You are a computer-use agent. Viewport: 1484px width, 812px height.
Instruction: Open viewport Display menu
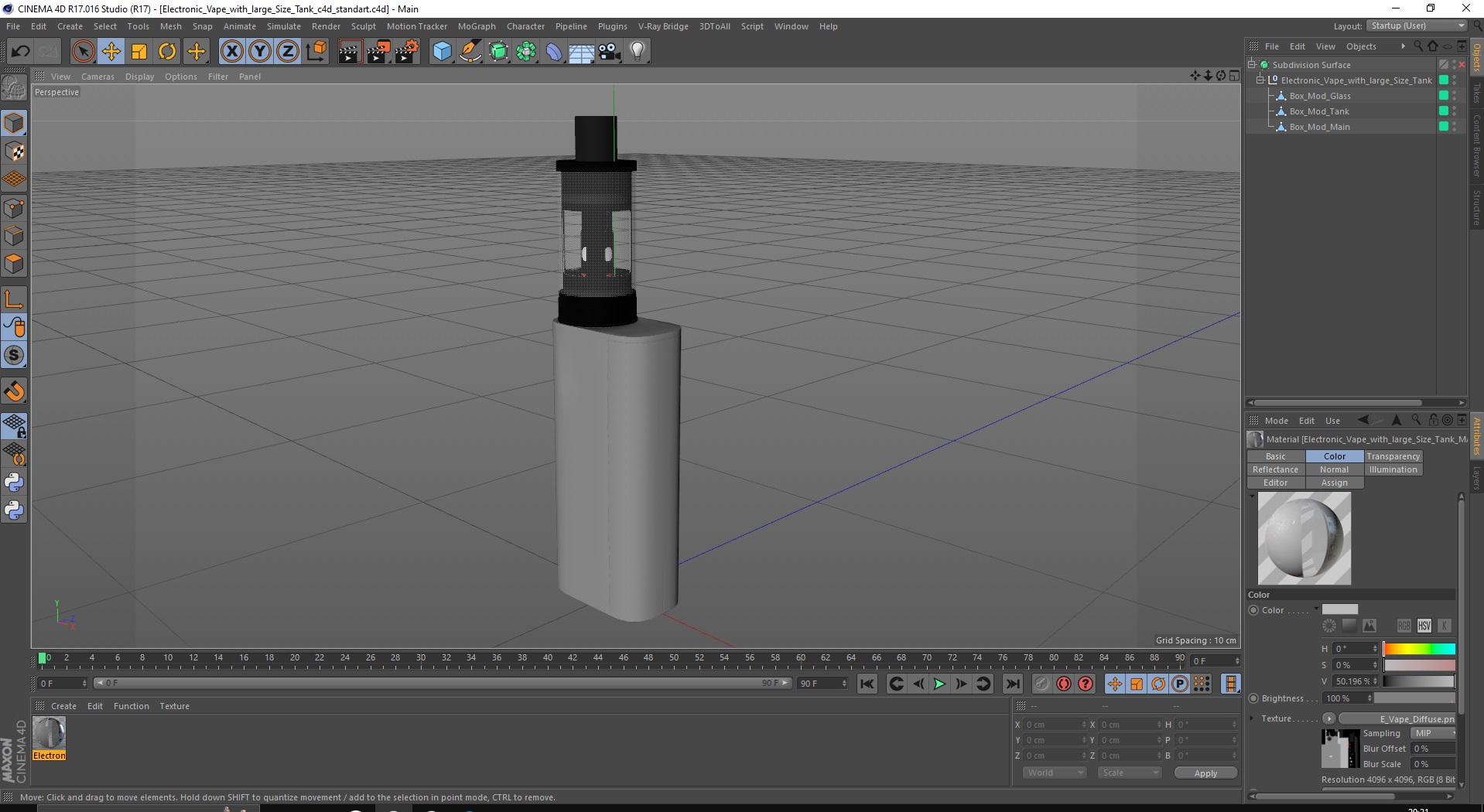click(139, 77)
